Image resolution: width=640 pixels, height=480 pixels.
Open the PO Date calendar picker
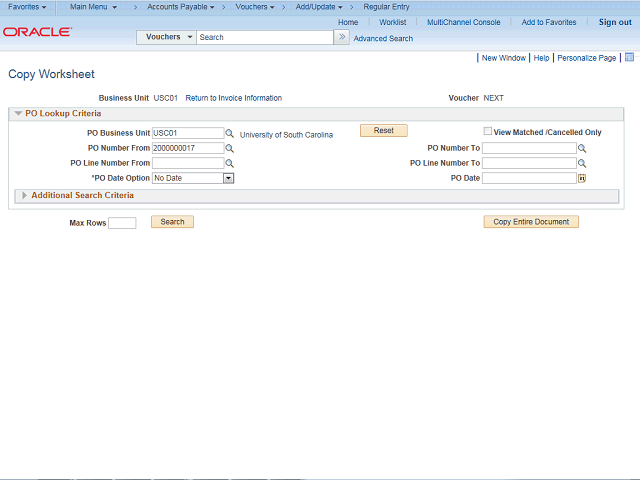[x=582, y=178]
